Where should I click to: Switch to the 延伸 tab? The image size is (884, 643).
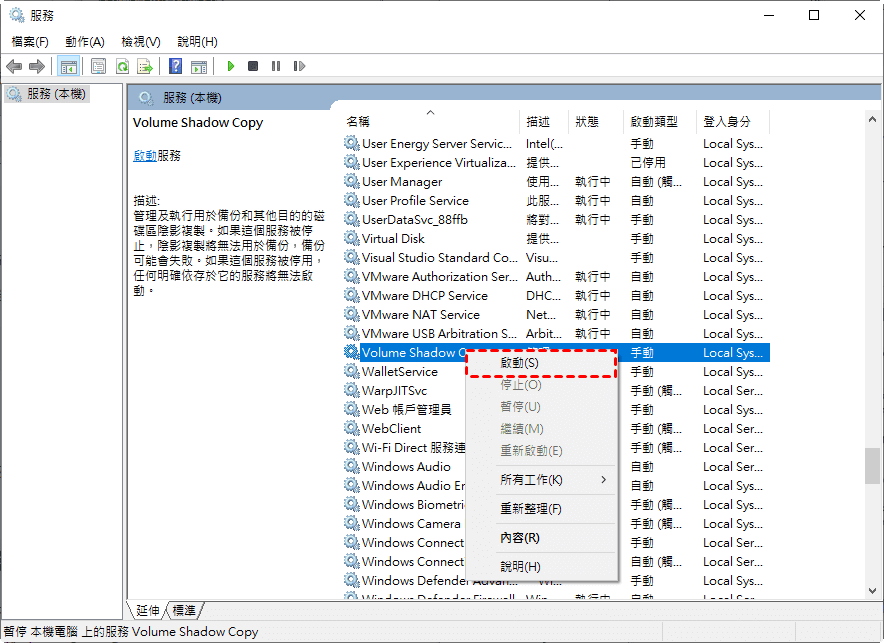click(148, 610)
